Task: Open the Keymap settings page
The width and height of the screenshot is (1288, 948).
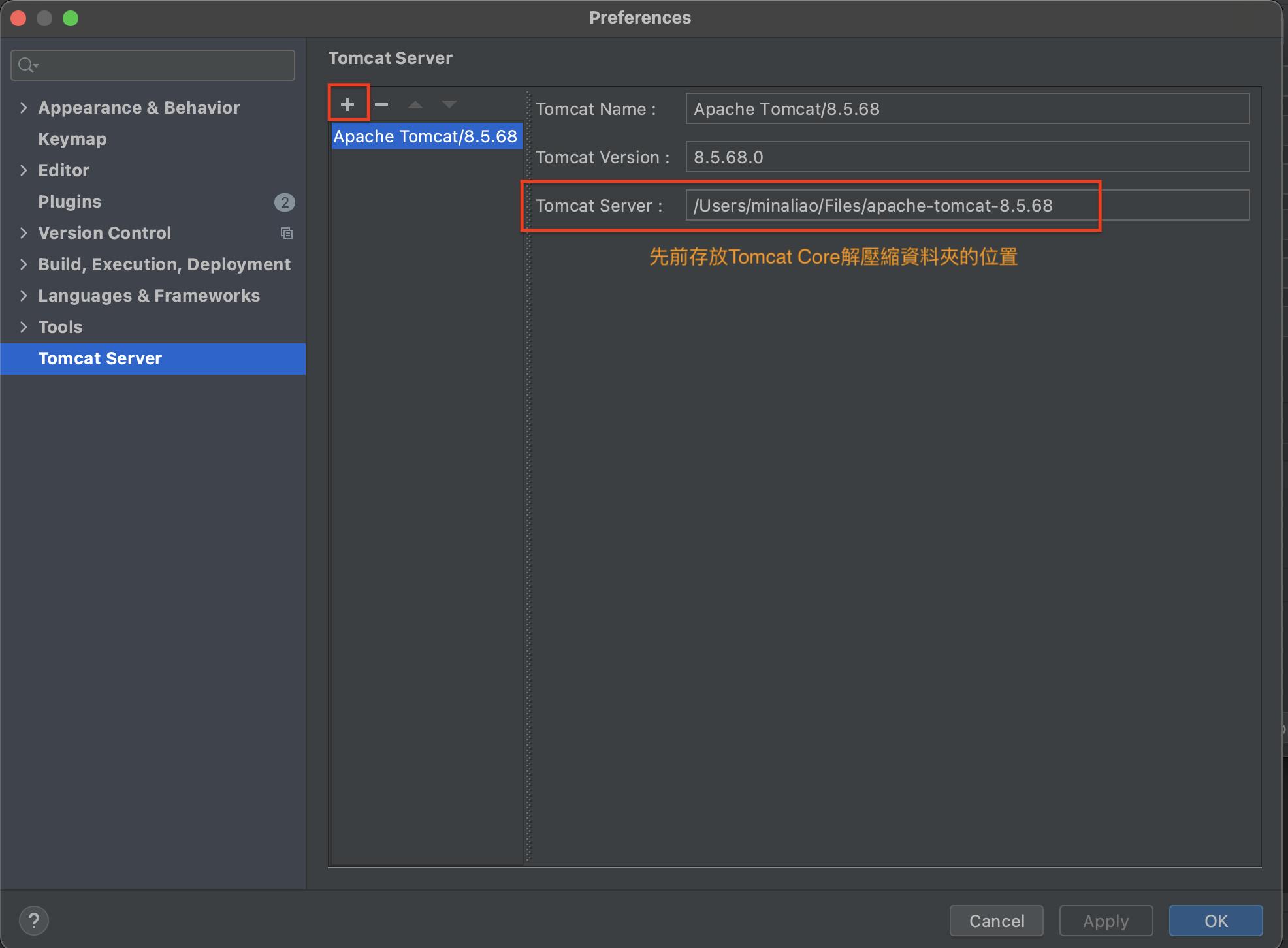Action: click(x=72, y=139)
